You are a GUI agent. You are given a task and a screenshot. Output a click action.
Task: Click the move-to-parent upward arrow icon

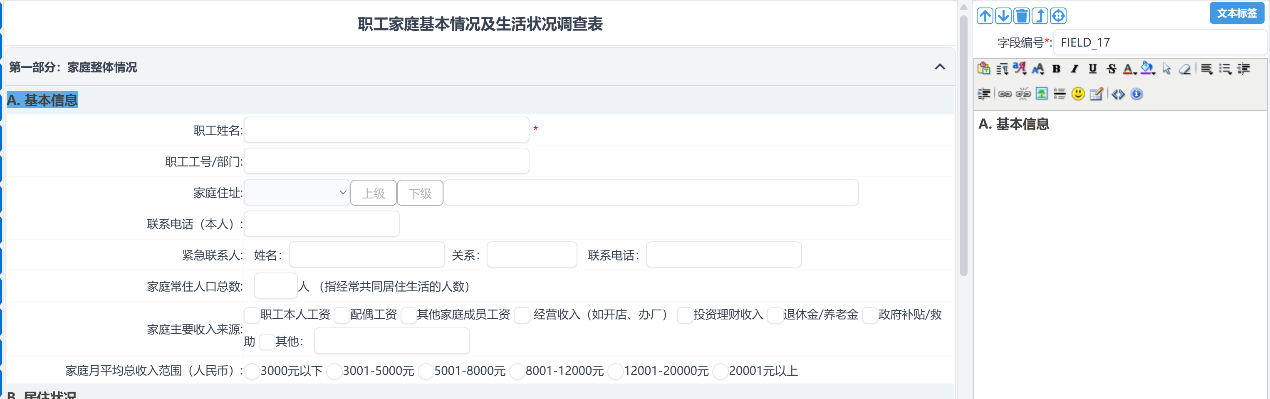[x=1040, y=15]
